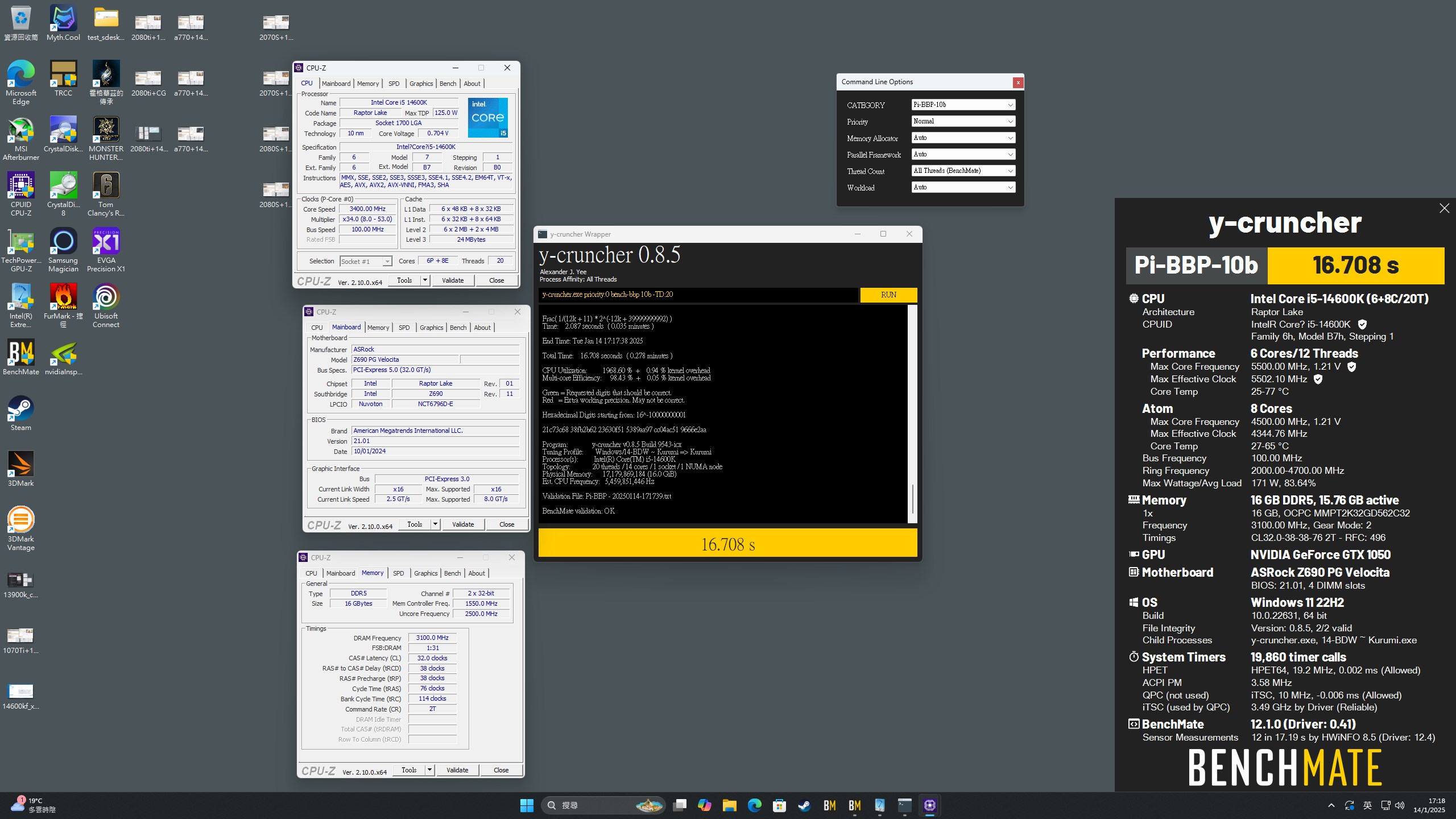Viewport: 1456px width, 819px height.
Task: Open SPD tab in top CPU-Z window
Action: (x=394, y=84)
